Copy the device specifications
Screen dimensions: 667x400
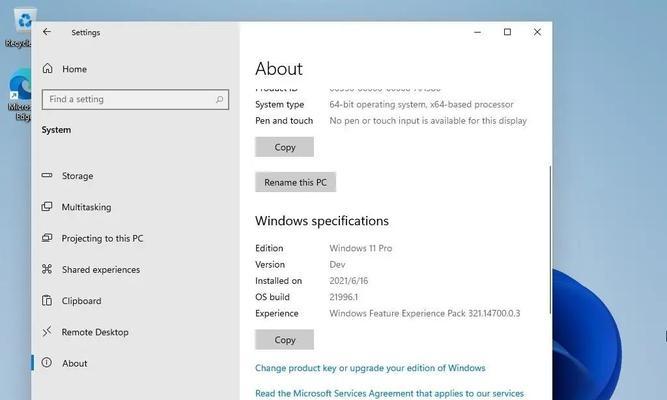click(285, 147)
